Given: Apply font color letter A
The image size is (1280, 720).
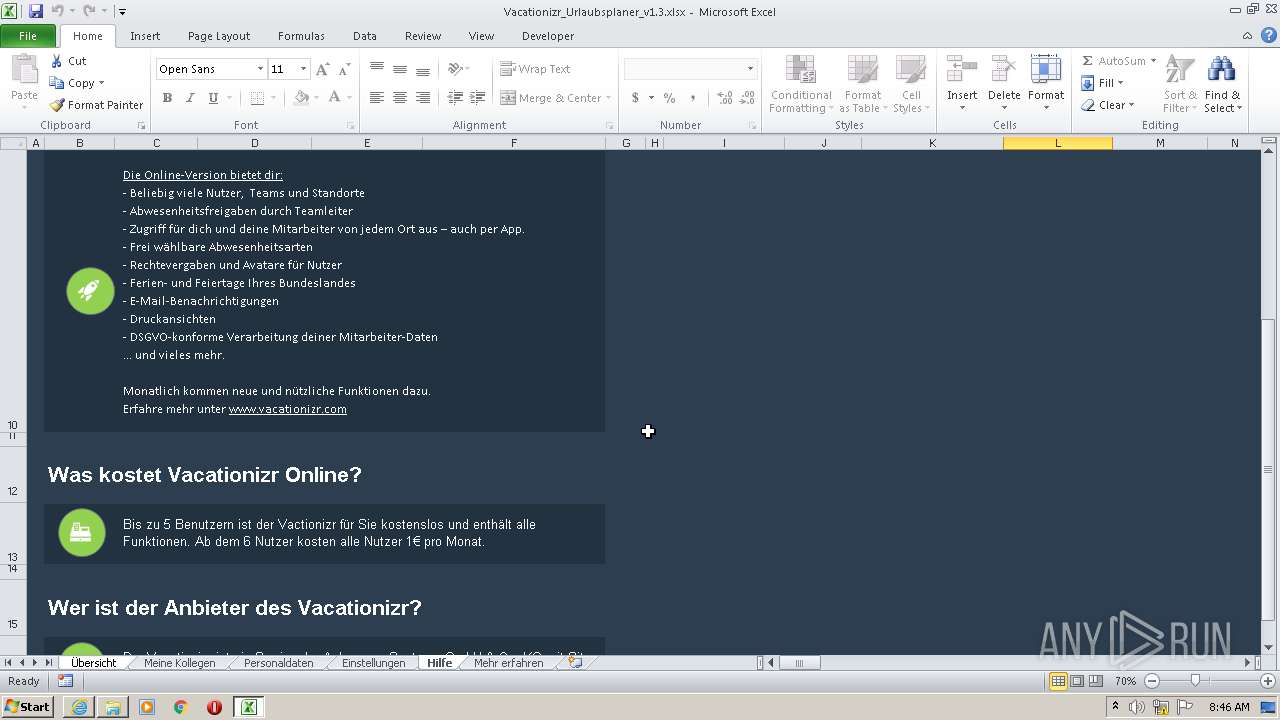Looking at the screenshot, I should [334, 98].
